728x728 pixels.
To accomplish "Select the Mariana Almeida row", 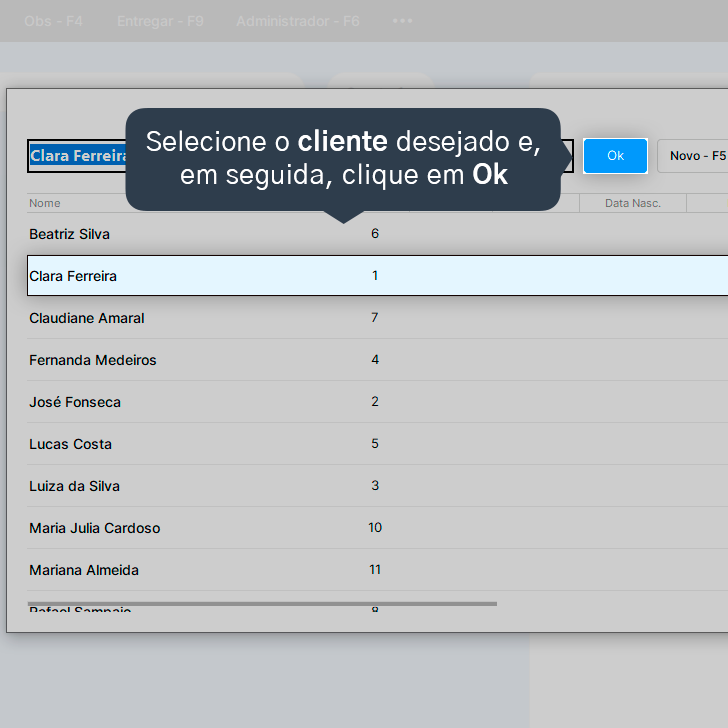I will tap(377, 570).
